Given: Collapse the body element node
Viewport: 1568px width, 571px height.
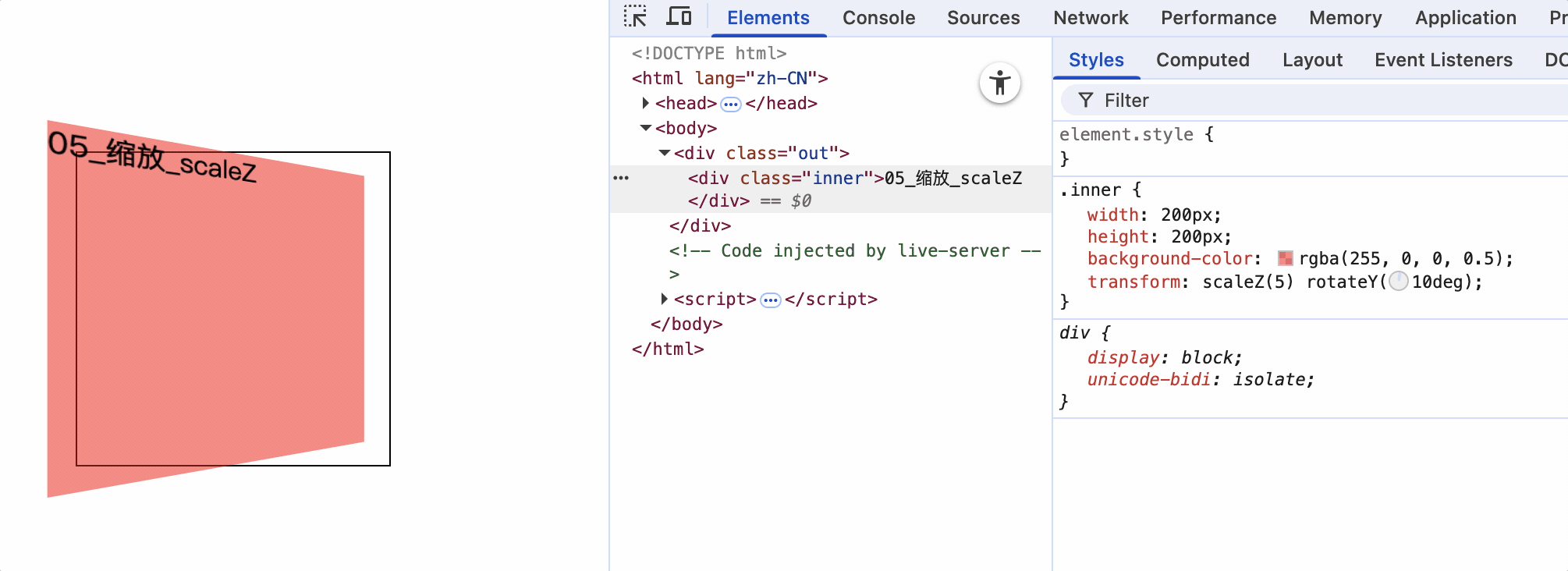Looking at the screenshot, I should pyautogui.click(x=646, y=128).
